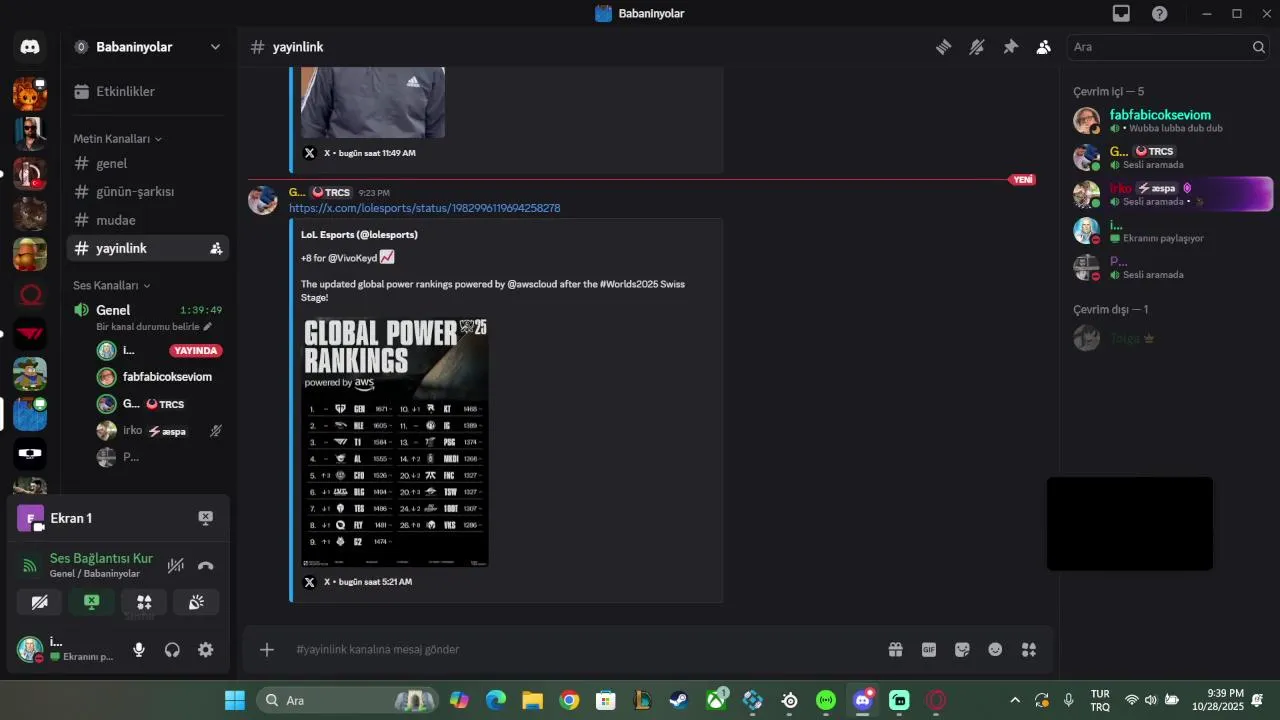Click the TRCS tag in message header
Image resolution: width=1280 pixels, height=720 pixels.
pos(331,192)
